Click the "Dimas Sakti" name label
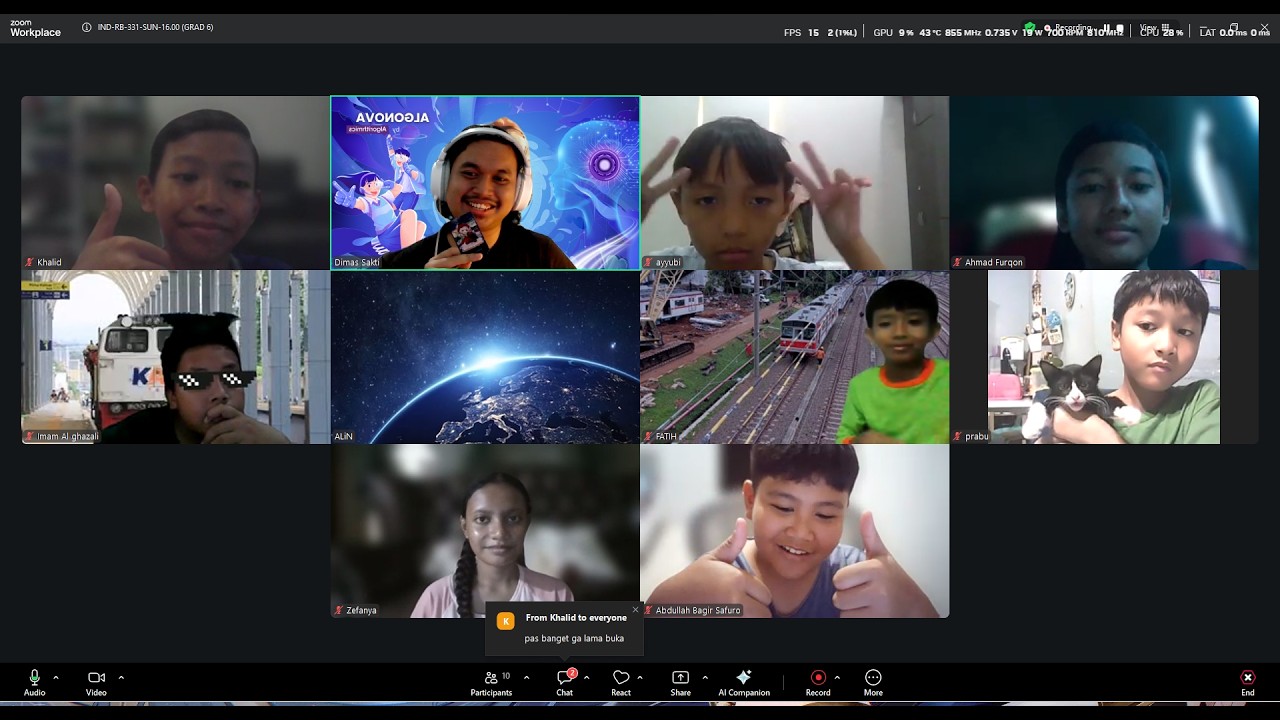Viewport: 1280px width, 720px height. [357, 263]
